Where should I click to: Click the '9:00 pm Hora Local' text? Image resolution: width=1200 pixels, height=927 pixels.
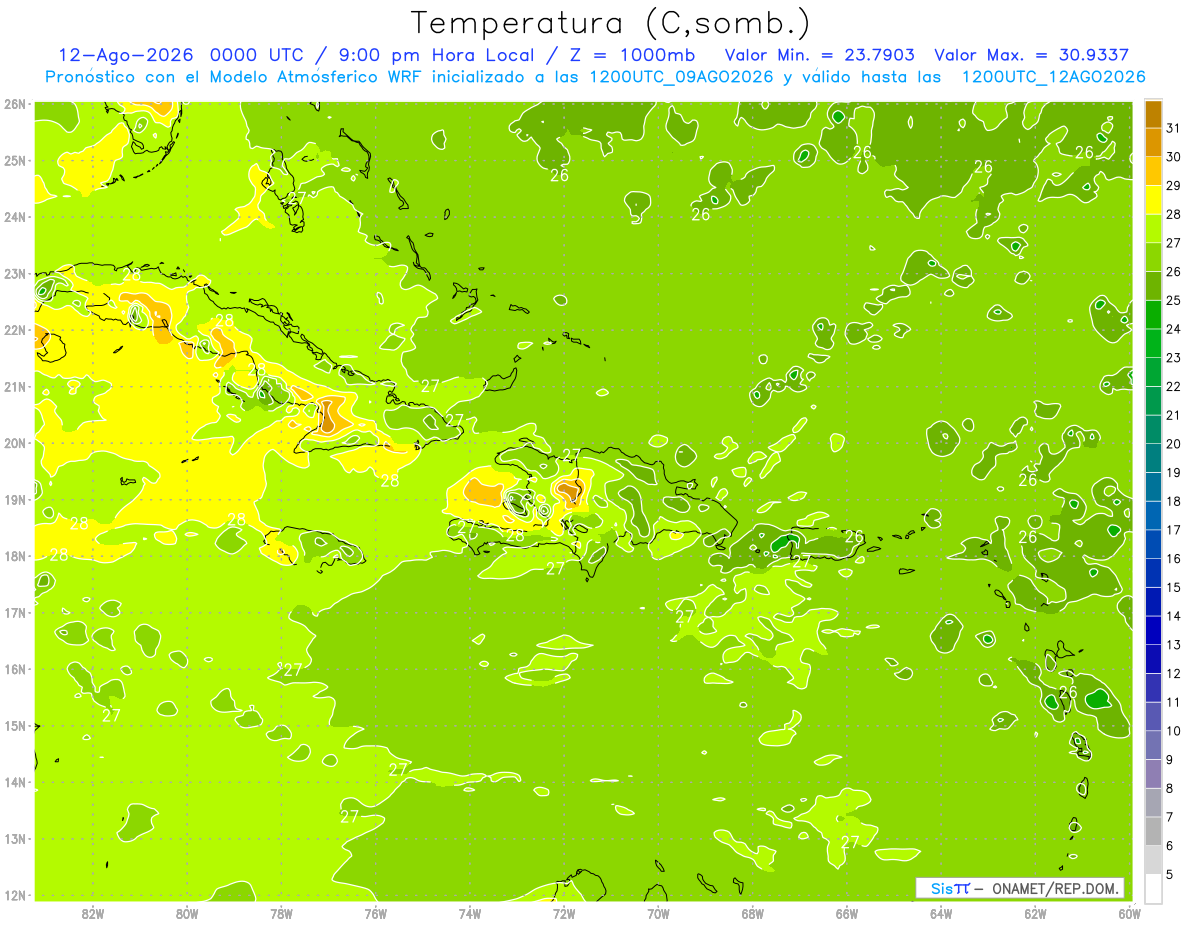[x=433, y=55]
